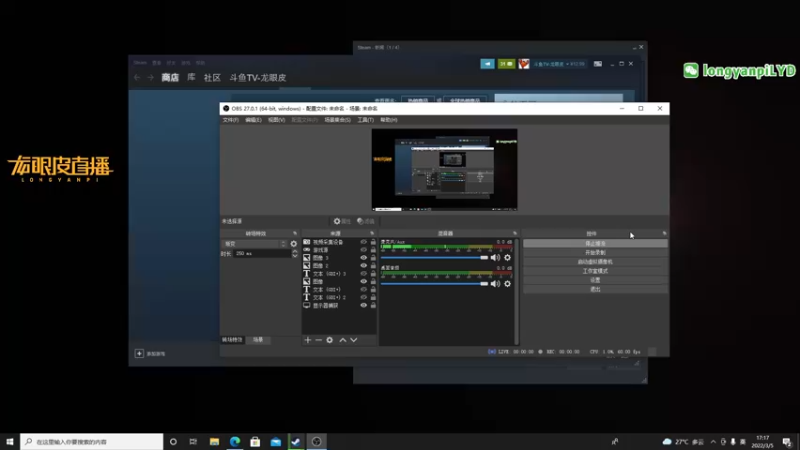Open desktop audio settings gear
Screen dimensions: 800x450
[x=507, y=284]
